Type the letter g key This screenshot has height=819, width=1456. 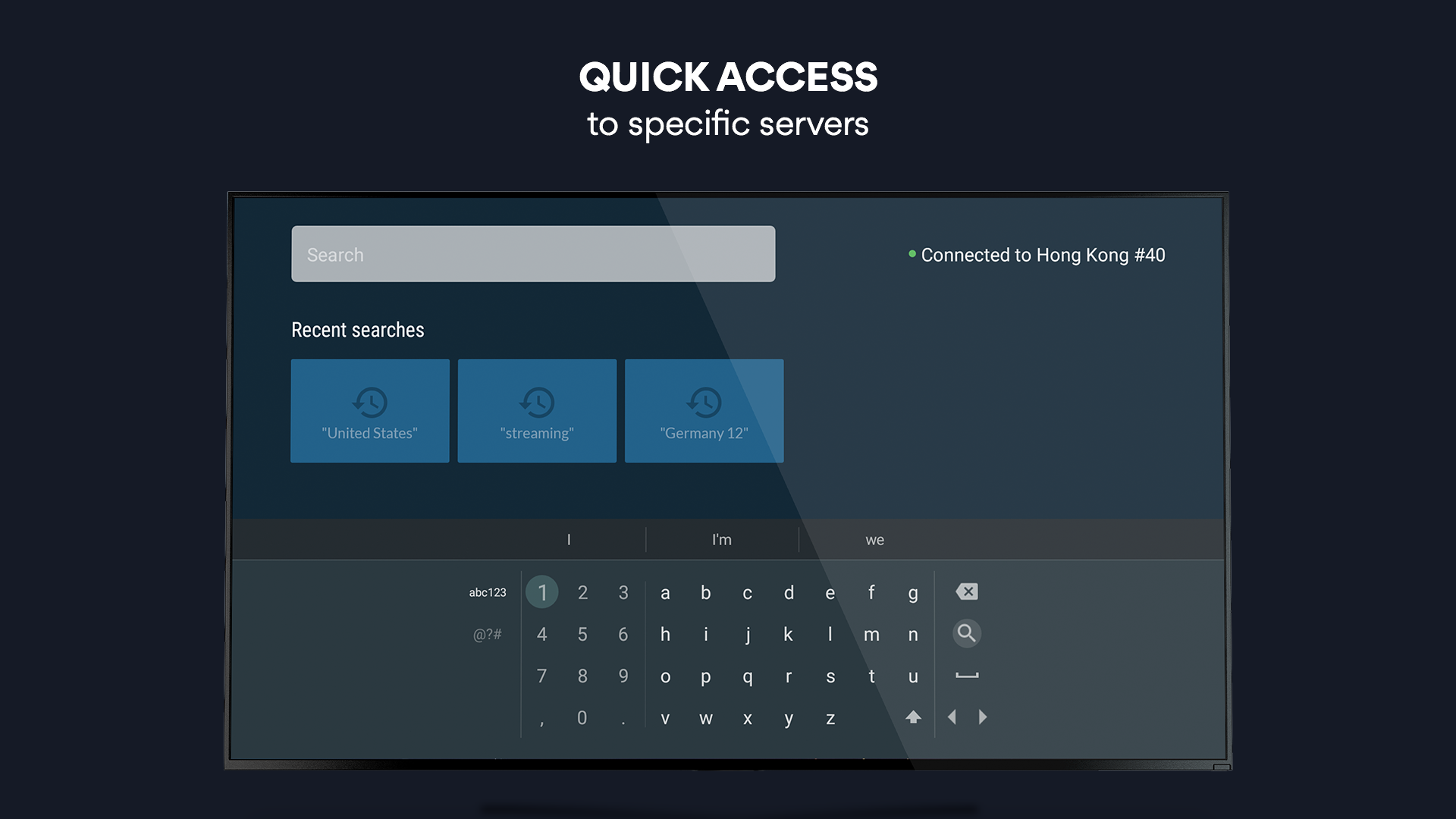(913, 593)
